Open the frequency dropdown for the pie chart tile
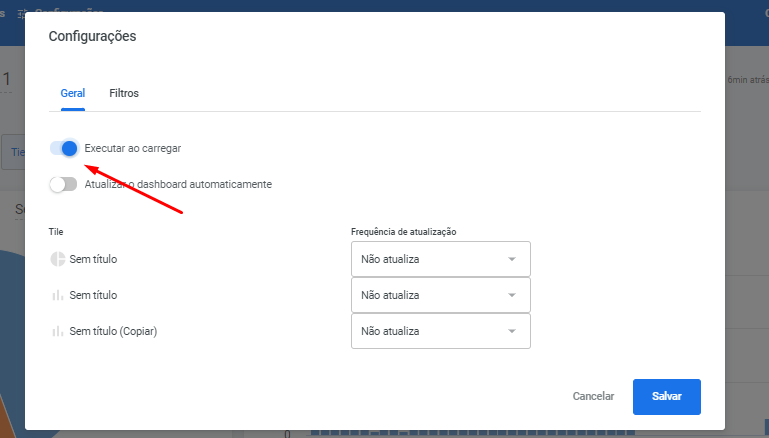Image resolution: width=769 pixels, height=438 pixels. (440, 259)
